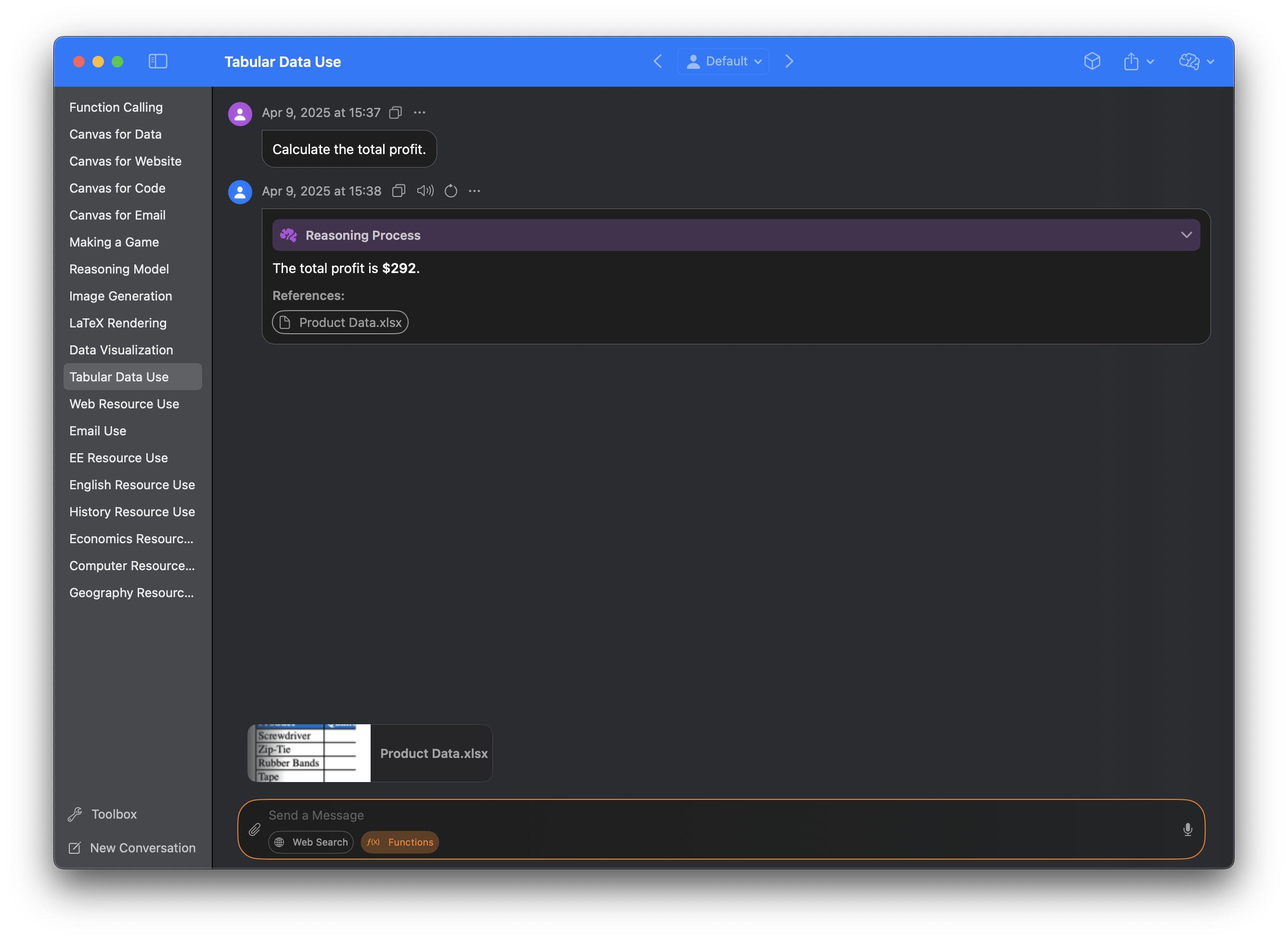Click the Product Data.xlsx attachment thumbnail
Screen dimensions: 1288x940
click(x=370, y=753)
